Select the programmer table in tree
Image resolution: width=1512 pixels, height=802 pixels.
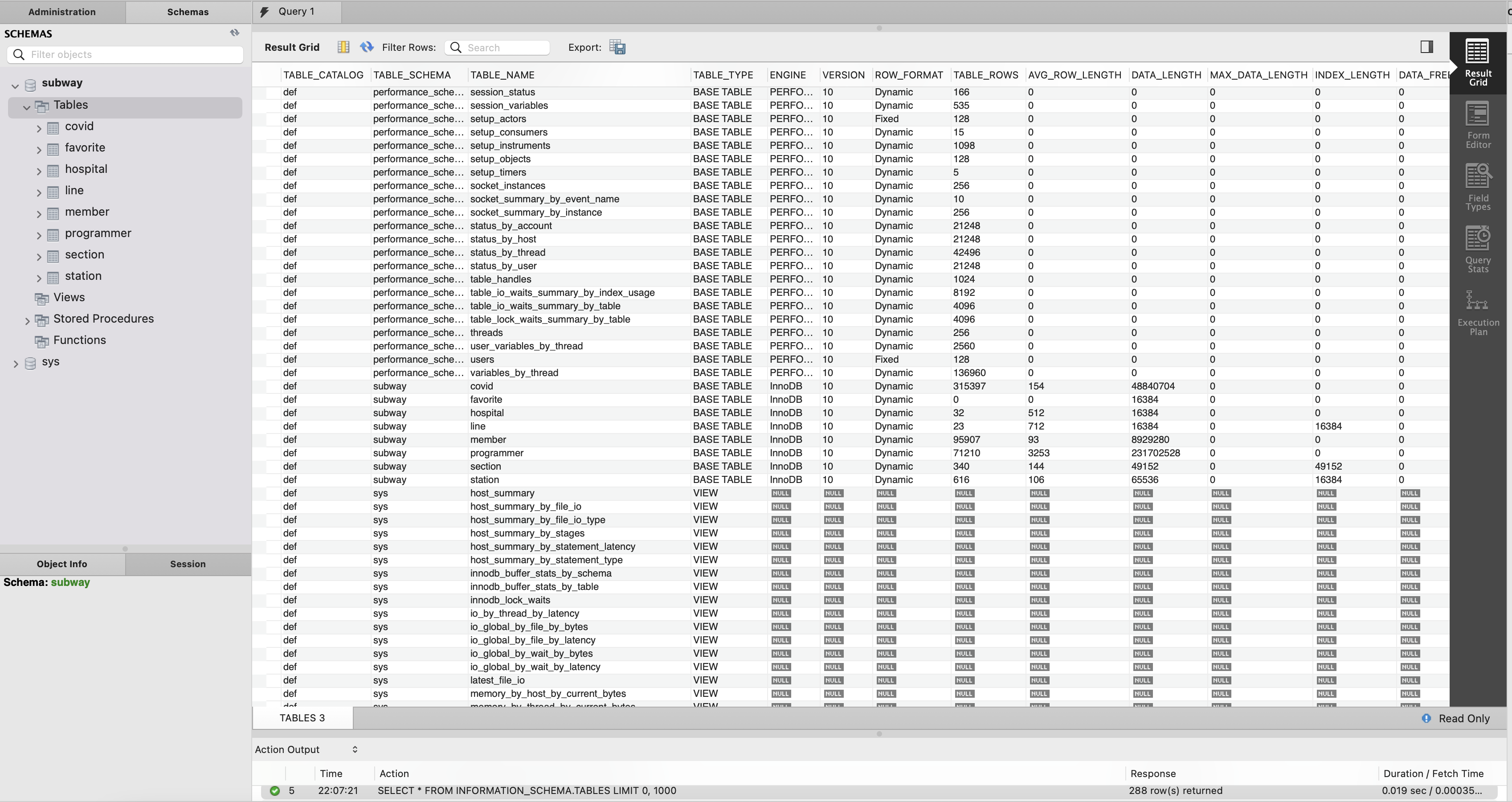[x=98, y=233]
